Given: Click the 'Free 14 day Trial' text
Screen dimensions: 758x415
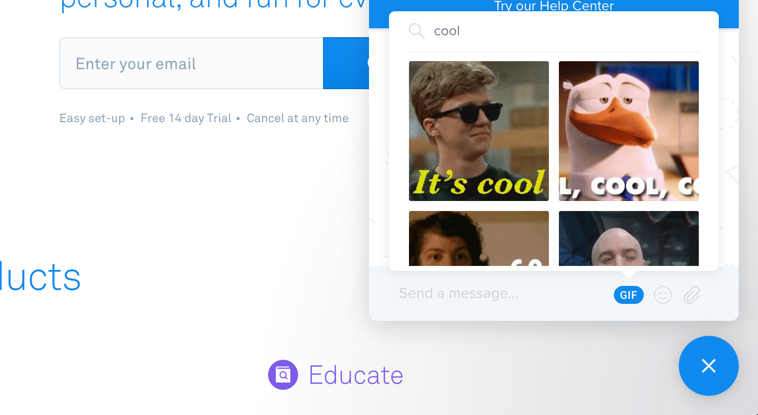Looking at the screenshot, I should point(186,119).
